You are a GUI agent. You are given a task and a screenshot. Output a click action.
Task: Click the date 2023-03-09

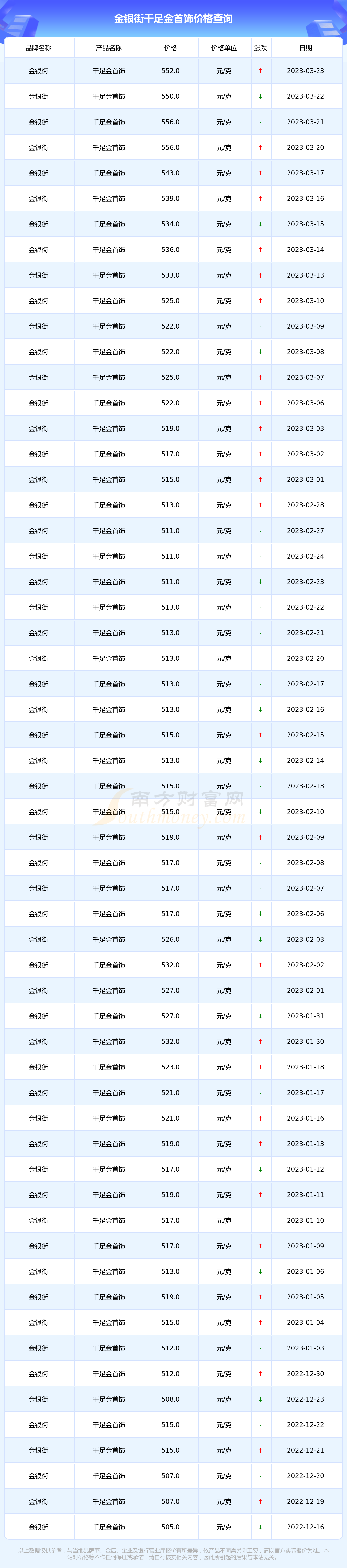pyautogui.click(x=306, y=327)
